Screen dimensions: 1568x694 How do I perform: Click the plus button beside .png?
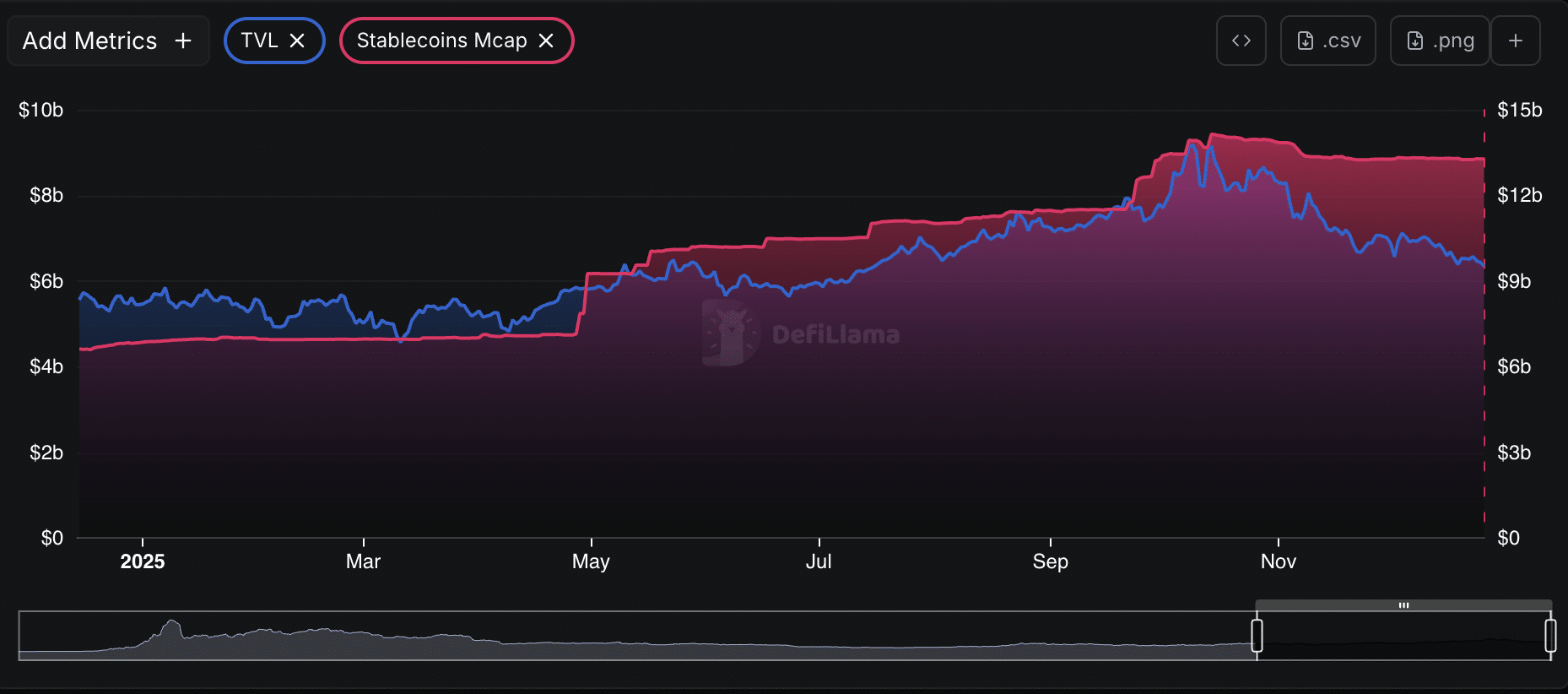click(1515, 41)
